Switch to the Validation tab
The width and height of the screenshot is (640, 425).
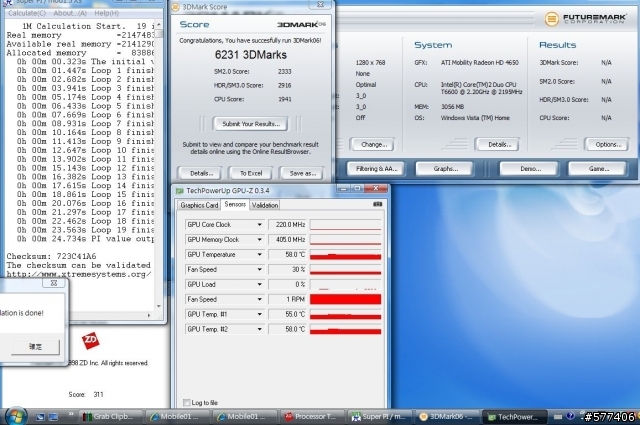point(265,205)
